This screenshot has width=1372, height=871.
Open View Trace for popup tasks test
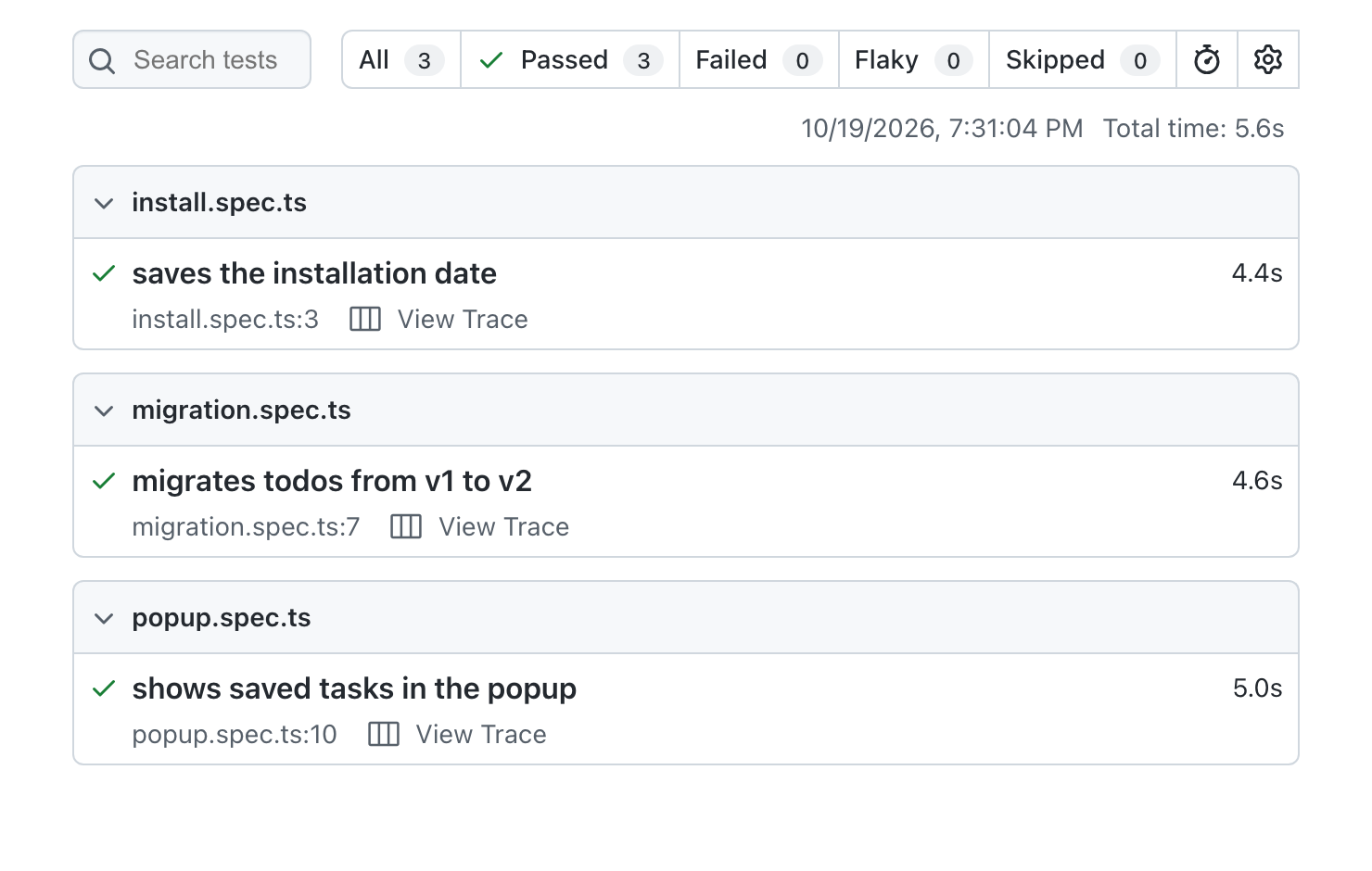pos(481,735)
